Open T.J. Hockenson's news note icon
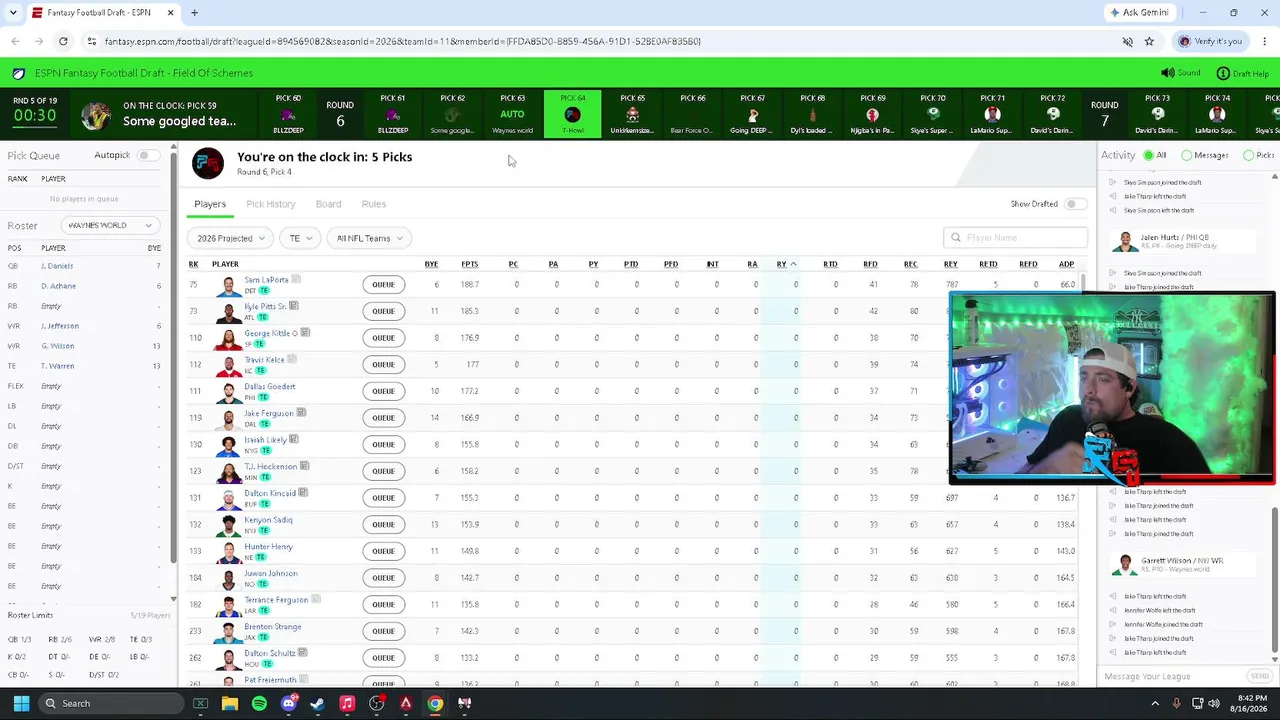Screen dimensions: 1280x720 coord(305,466)
